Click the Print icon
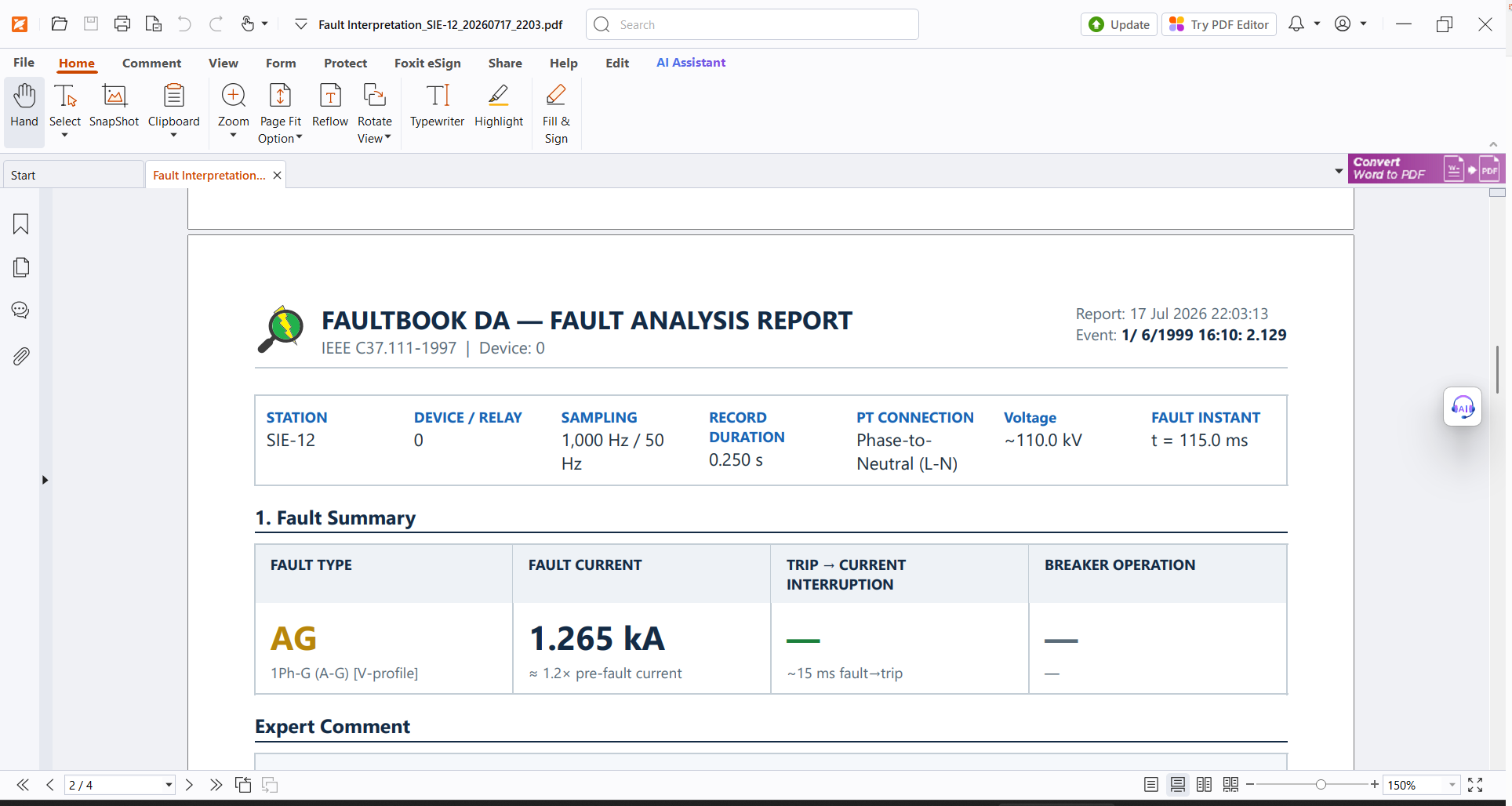Image resolution: width=1512 pixels, height=806 pixels. coord(122,24)
